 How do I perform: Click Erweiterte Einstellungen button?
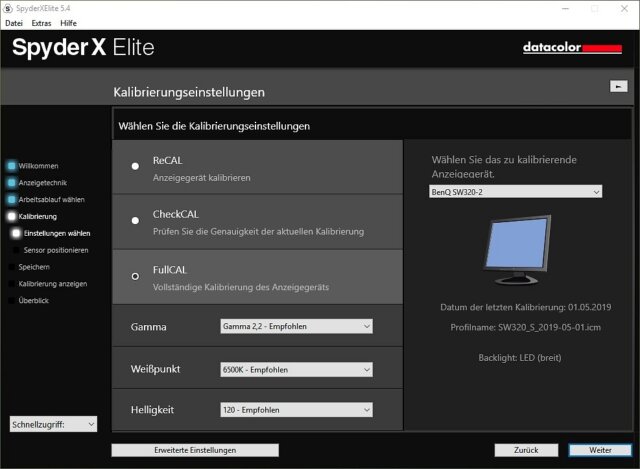195,450
